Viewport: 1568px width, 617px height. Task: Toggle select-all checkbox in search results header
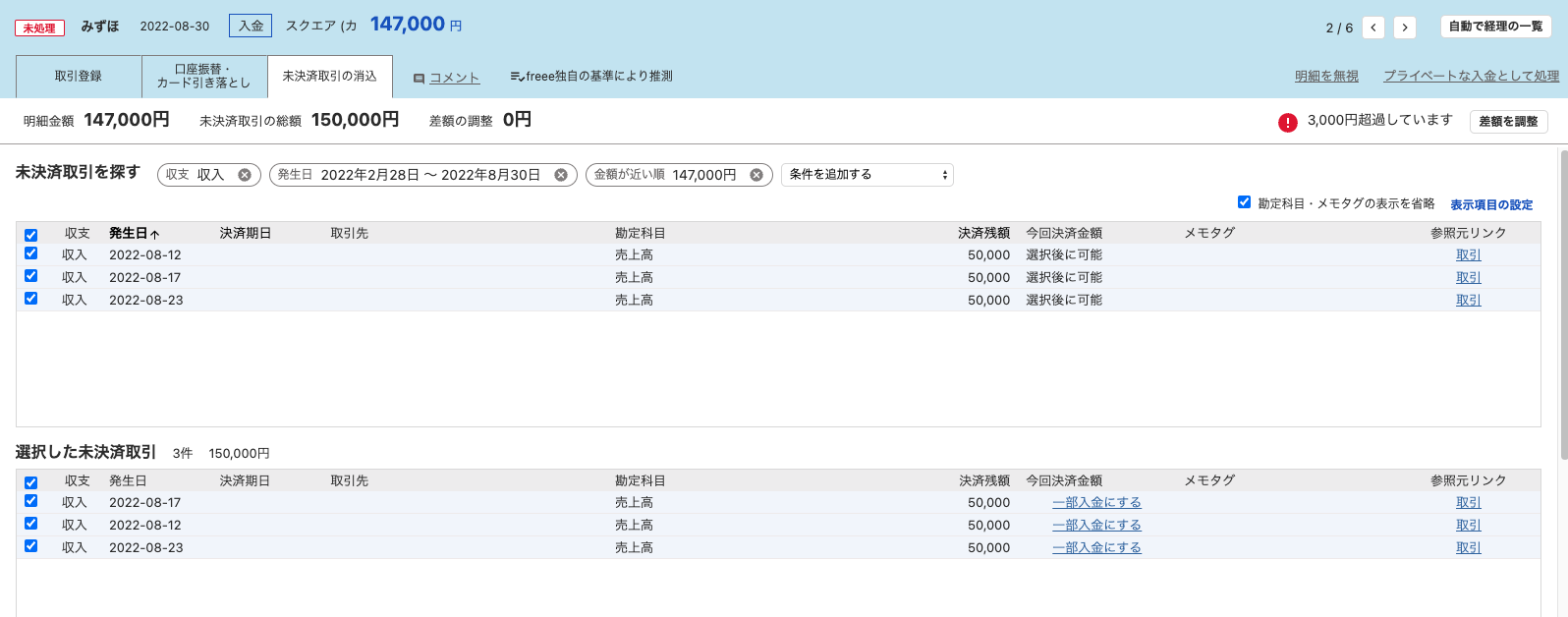tap(31, 235)
